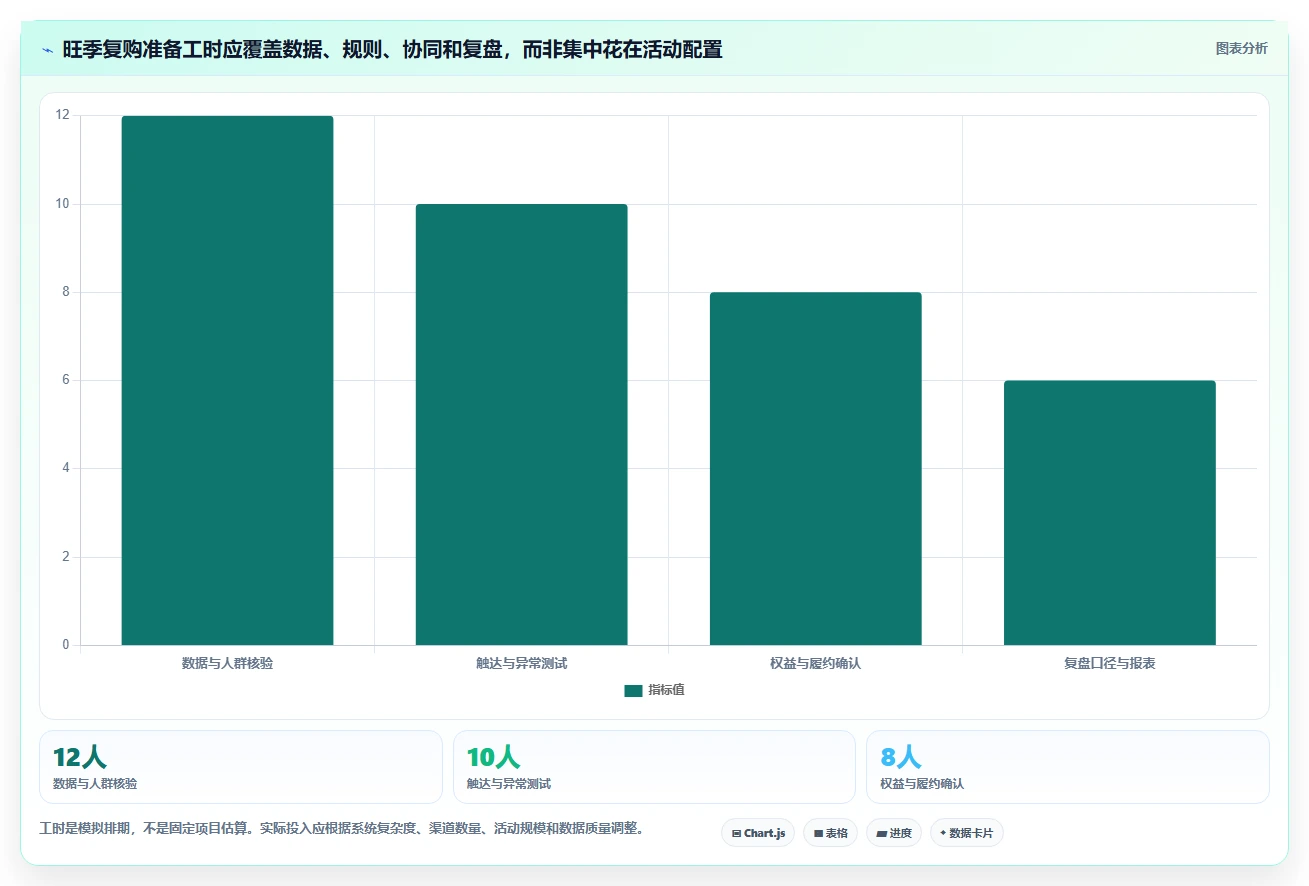
Task: Click the 权益与履约确认 bar in the chart
Action: (x=815, y=468)
